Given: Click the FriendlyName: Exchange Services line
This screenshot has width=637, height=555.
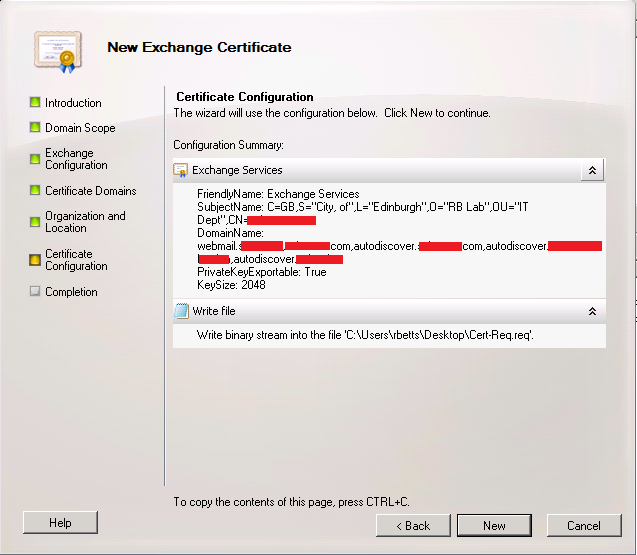Looking at the screenshot, I should 278,194.
